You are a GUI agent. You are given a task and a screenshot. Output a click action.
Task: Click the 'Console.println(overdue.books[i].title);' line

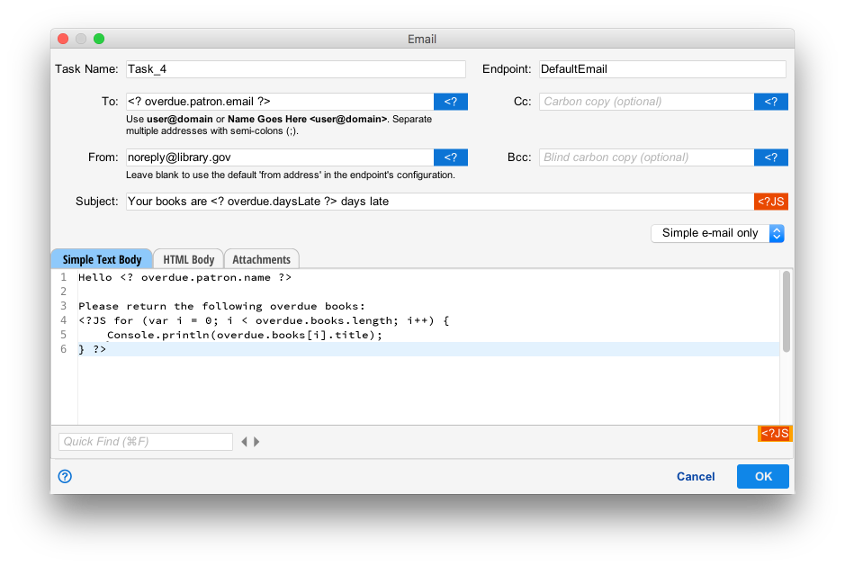tap(244, 335)
